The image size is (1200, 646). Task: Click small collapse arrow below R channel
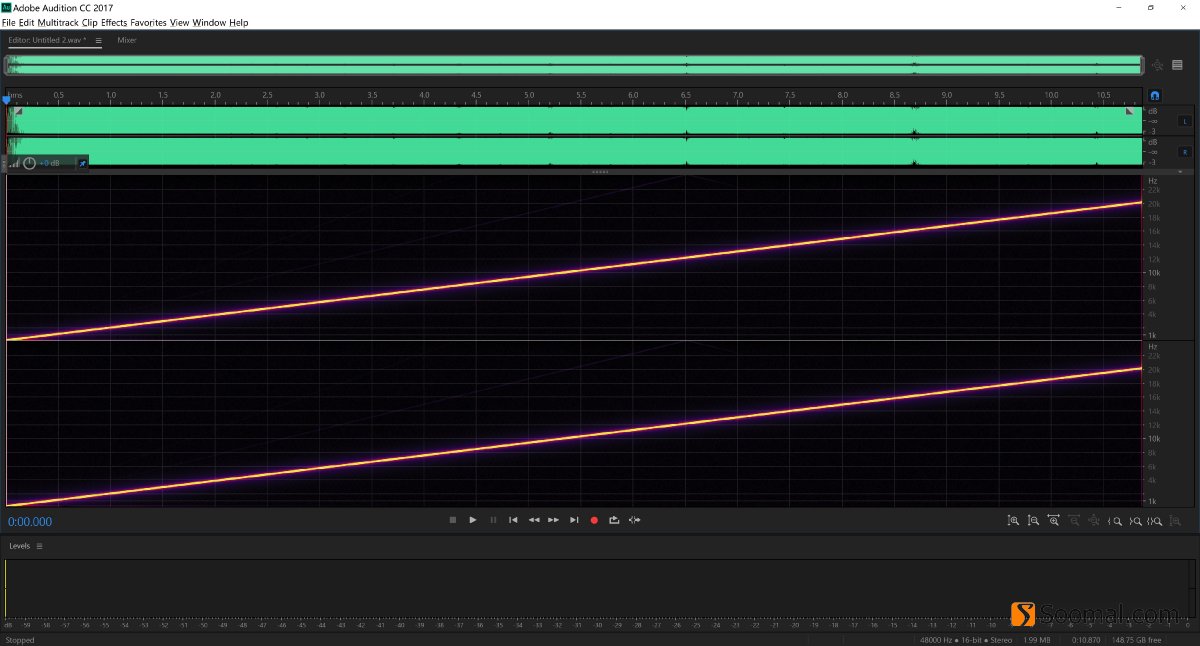pos(1180,172)
